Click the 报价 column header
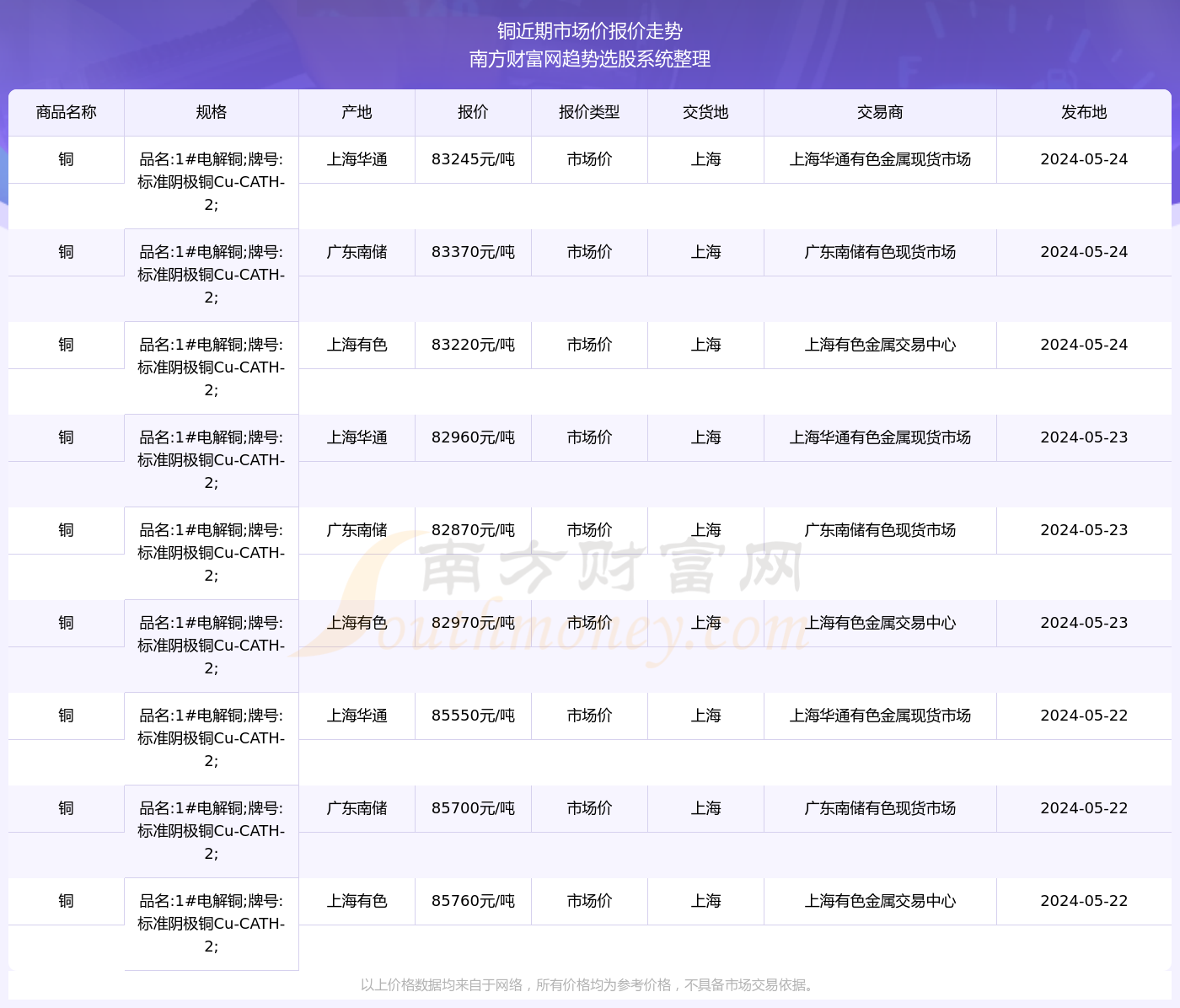 pyautogui.click(x=473, y=112)
